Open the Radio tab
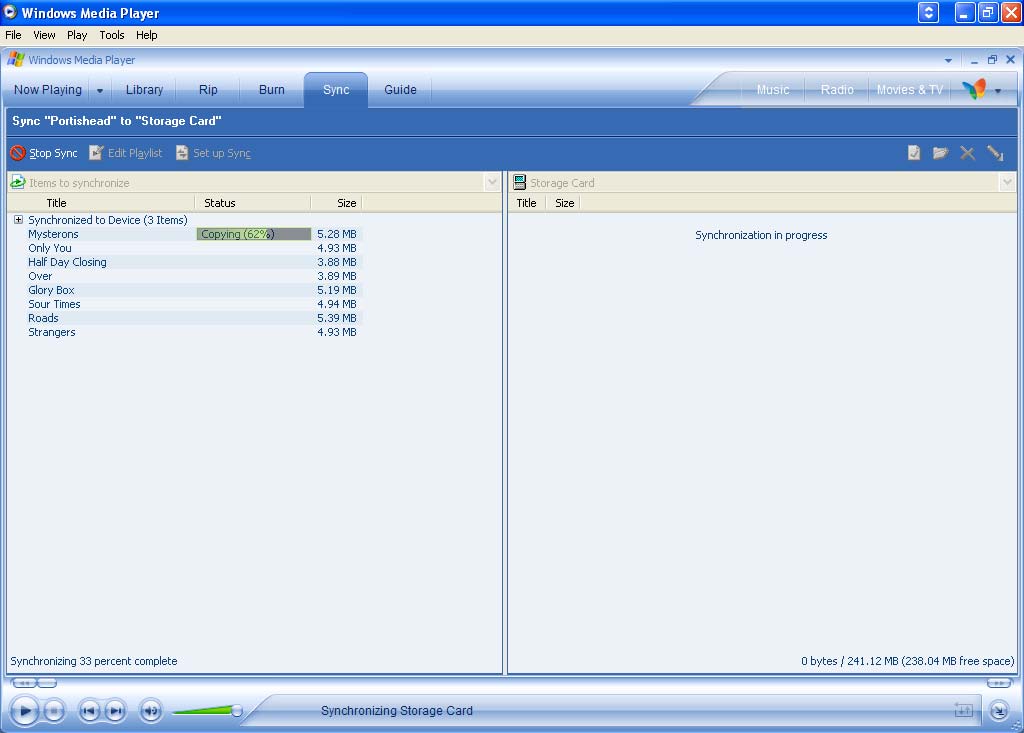This screenshot has width=1024, height=733. click(837, 90)
